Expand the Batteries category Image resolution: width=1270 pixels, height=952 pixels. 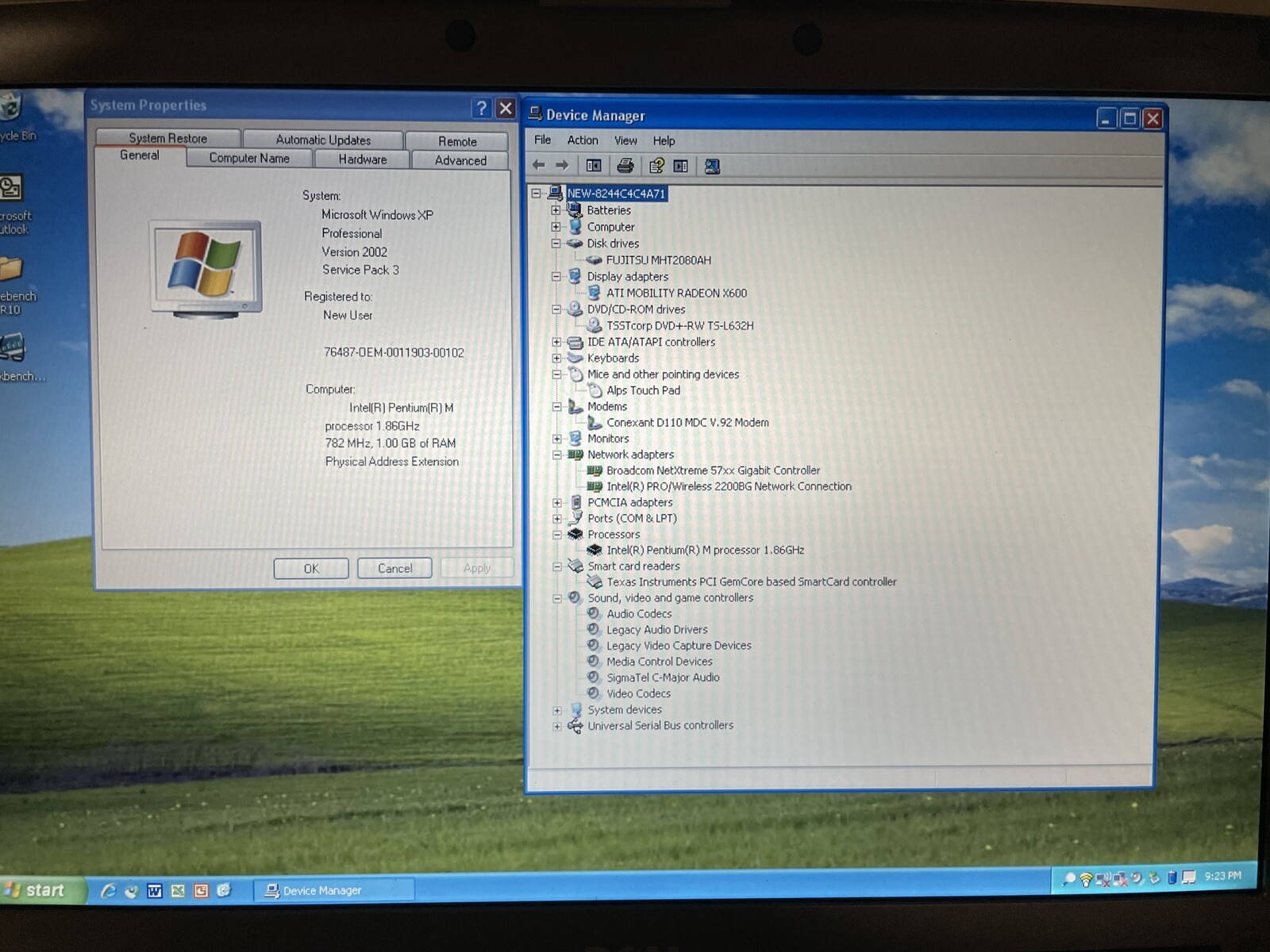(x=556, y=210)
